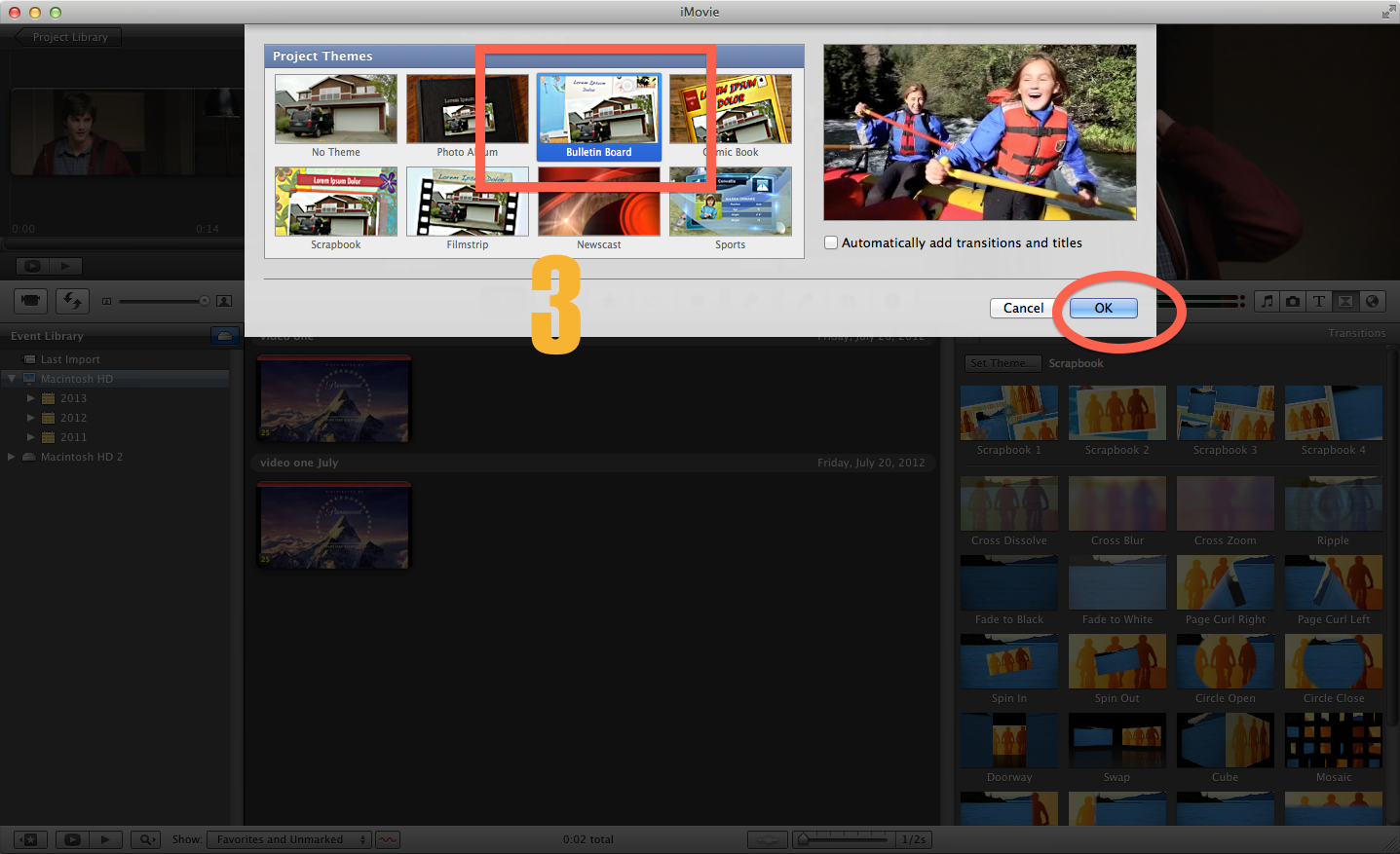Expand the 2012 events folder

point(31,418)
